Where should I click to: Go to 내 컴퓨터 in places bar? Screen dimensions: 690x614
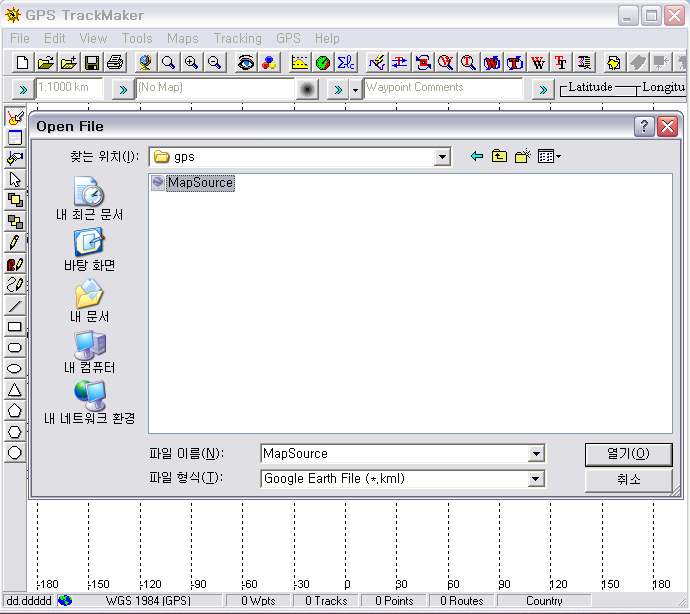pos(89,352)
